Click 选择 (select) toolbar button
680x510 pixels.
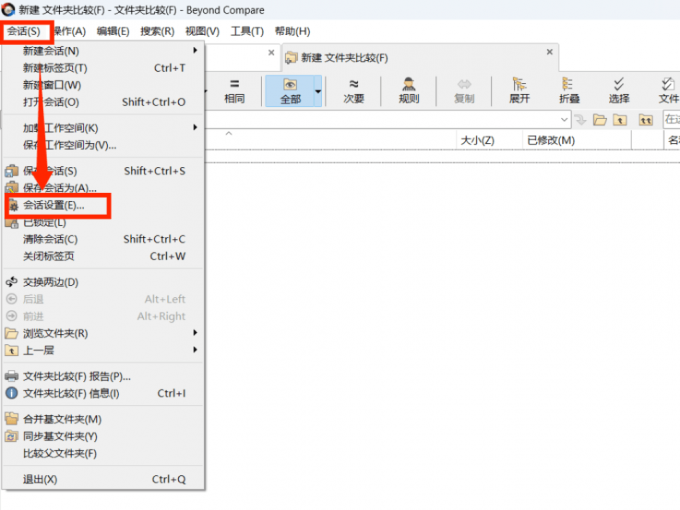pyautogui.click(x=619, y=91)
